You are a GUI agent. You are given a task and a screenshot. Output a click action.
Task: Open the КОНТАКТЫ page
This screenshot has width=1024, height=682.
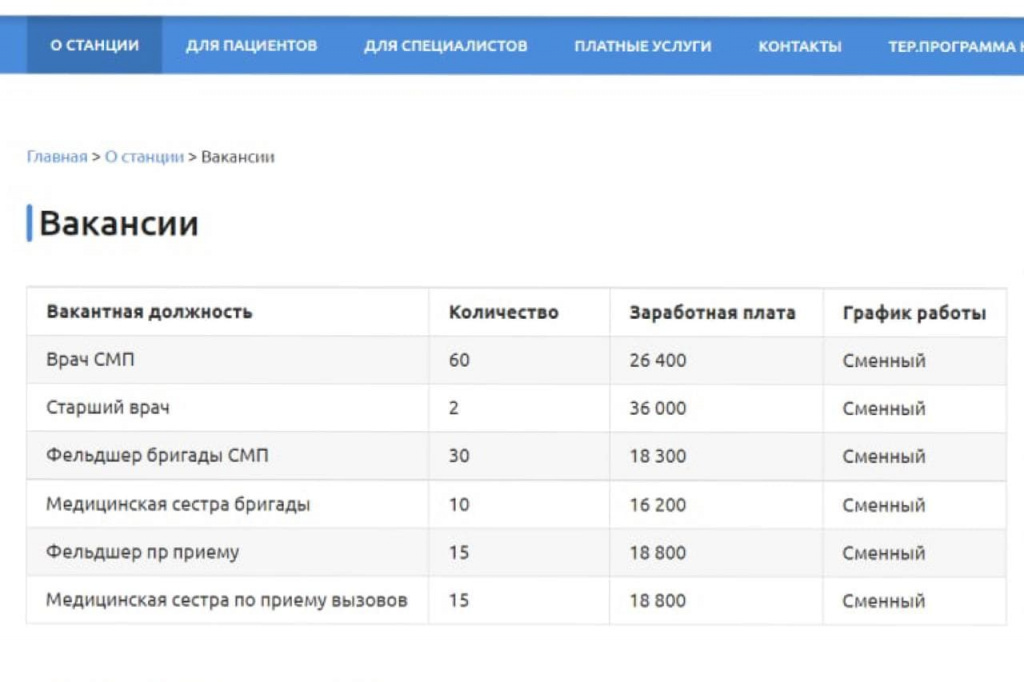(x=800, y=44)
